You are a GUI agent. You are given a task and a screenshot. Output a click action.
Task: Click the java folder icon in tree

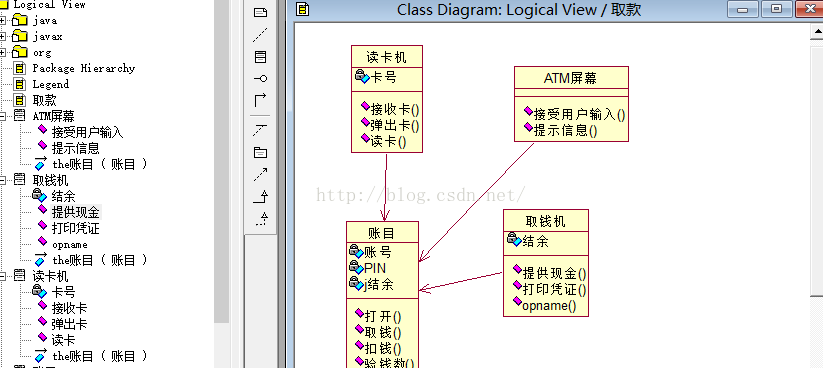coord(19,20)
